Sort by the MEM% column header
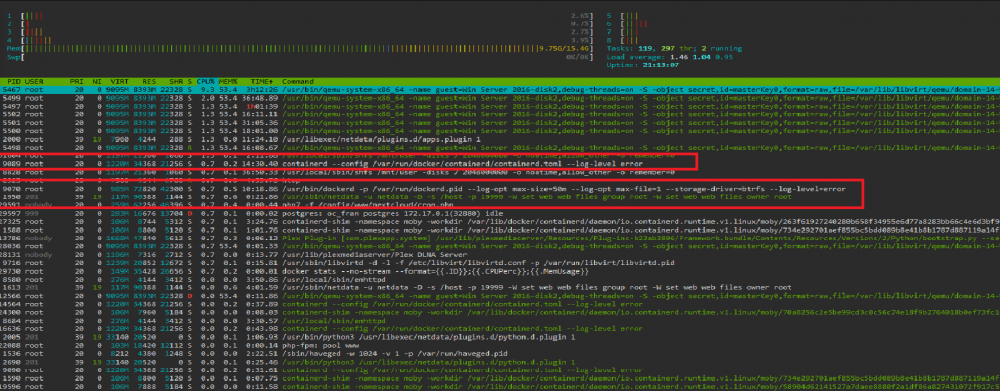 [227, 82]
